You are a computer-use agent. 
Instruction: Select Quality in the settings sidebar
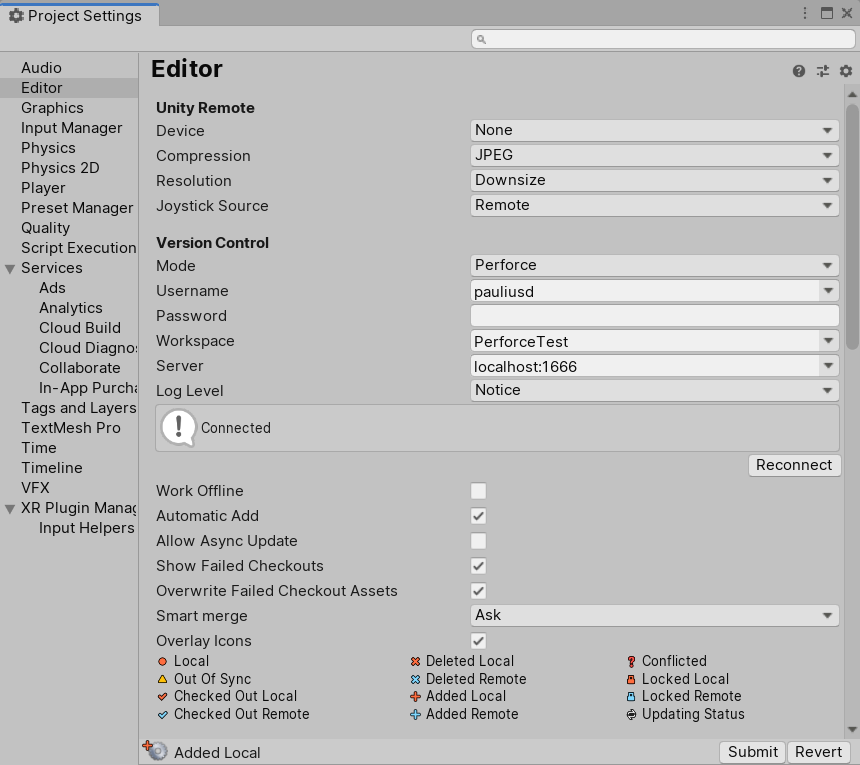tap(45, 228)
